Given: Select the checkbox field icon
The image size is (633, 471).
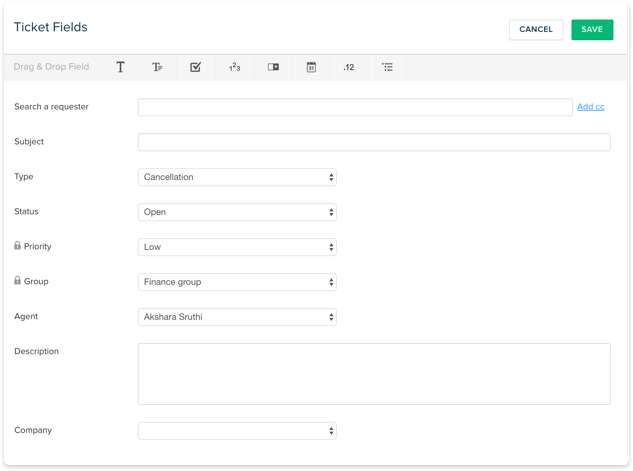Looking at the screenshot, I should tap(195, 67).
